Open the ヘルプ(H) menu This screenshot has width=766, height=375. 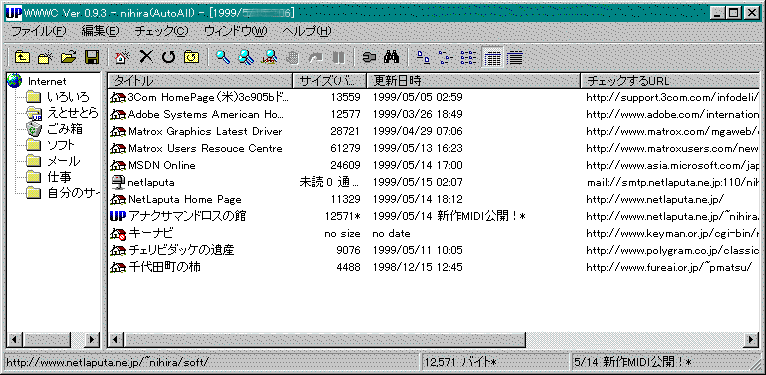pyautogui.click(x=307, y=31)
